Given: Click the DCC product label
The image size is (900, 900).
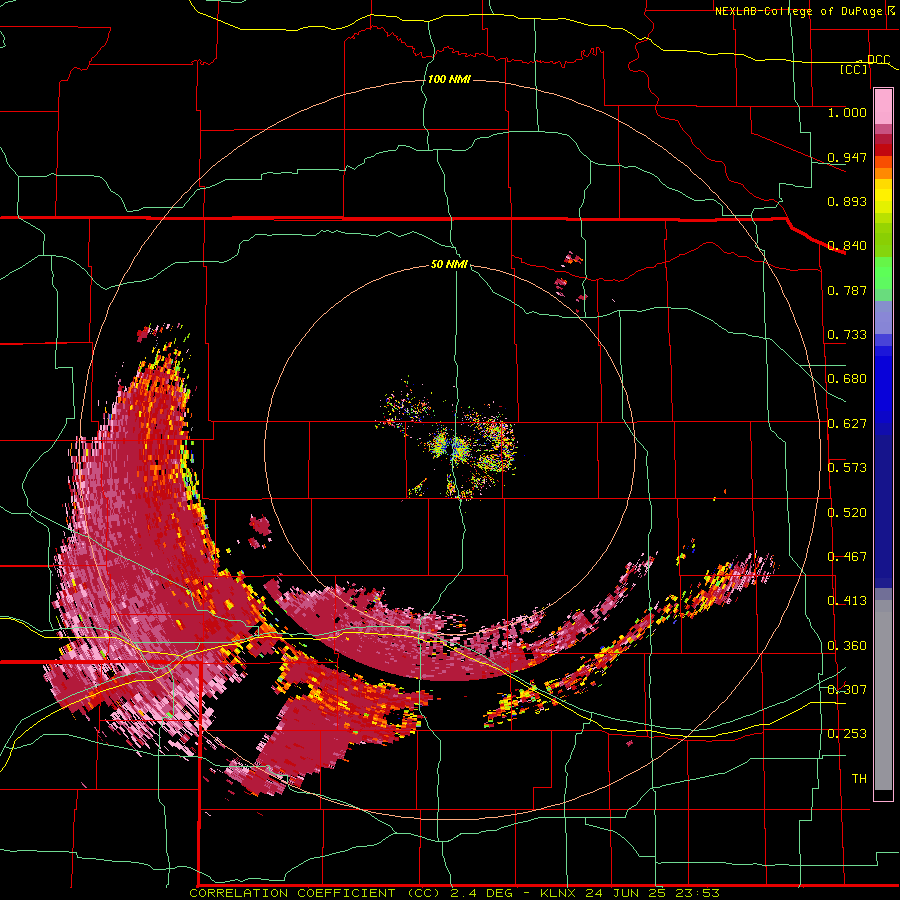Looking at the screenshot, I should (878, 59).
